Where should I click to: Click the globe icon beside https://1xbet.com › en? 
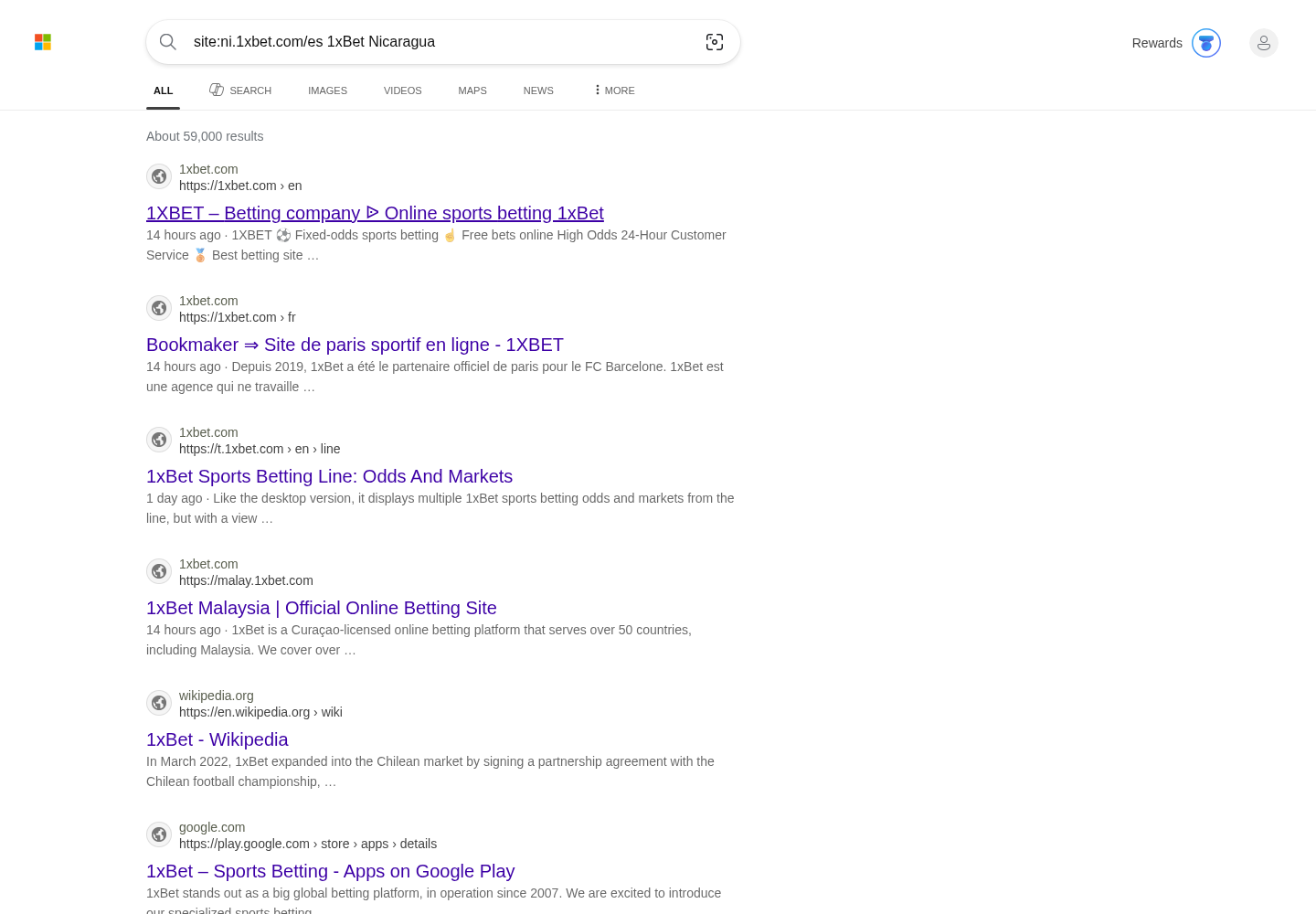[x=159, y=176]
